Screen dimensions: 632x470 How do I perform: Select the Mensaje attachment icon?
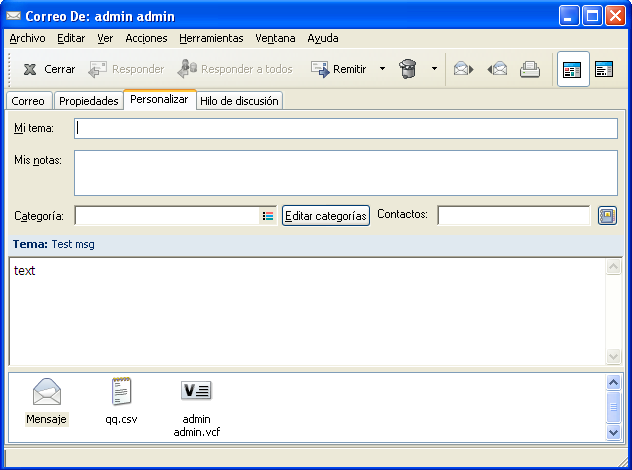(46, 401)
